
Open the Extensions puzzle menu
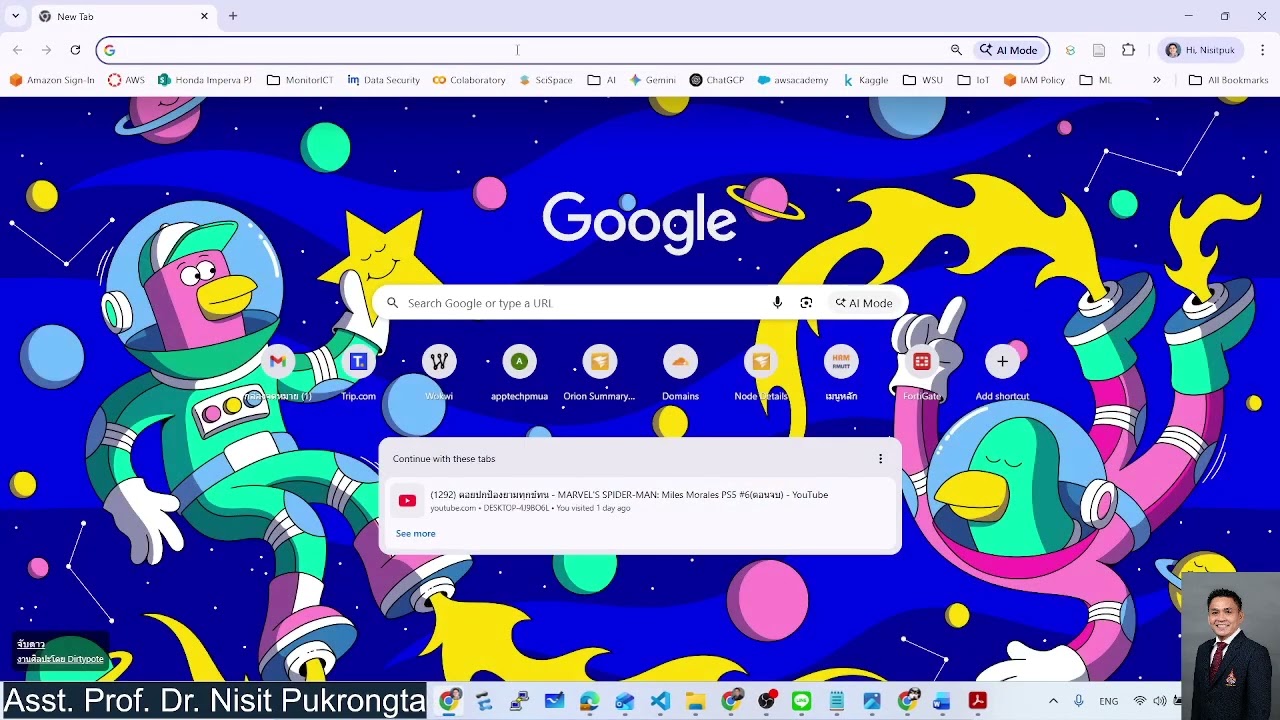(1129, 50)
